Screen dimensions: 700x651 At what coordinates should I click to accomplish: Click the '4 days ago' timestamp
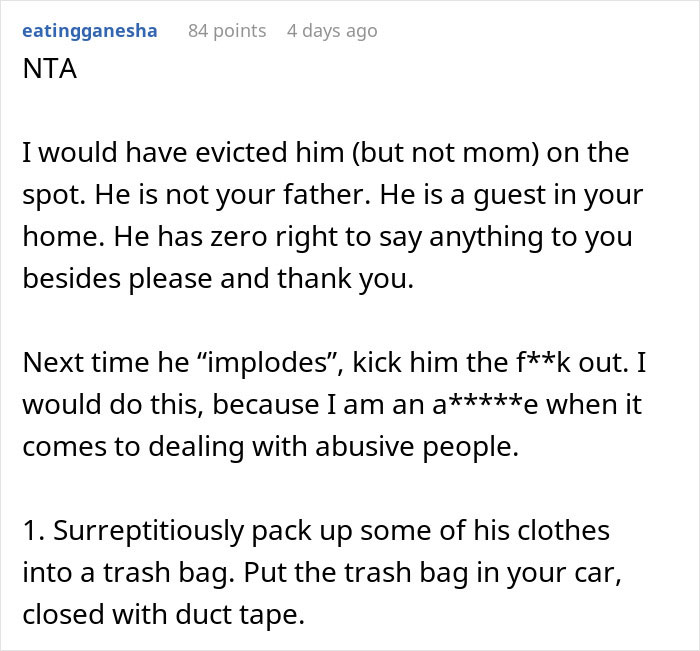point(331,31)
